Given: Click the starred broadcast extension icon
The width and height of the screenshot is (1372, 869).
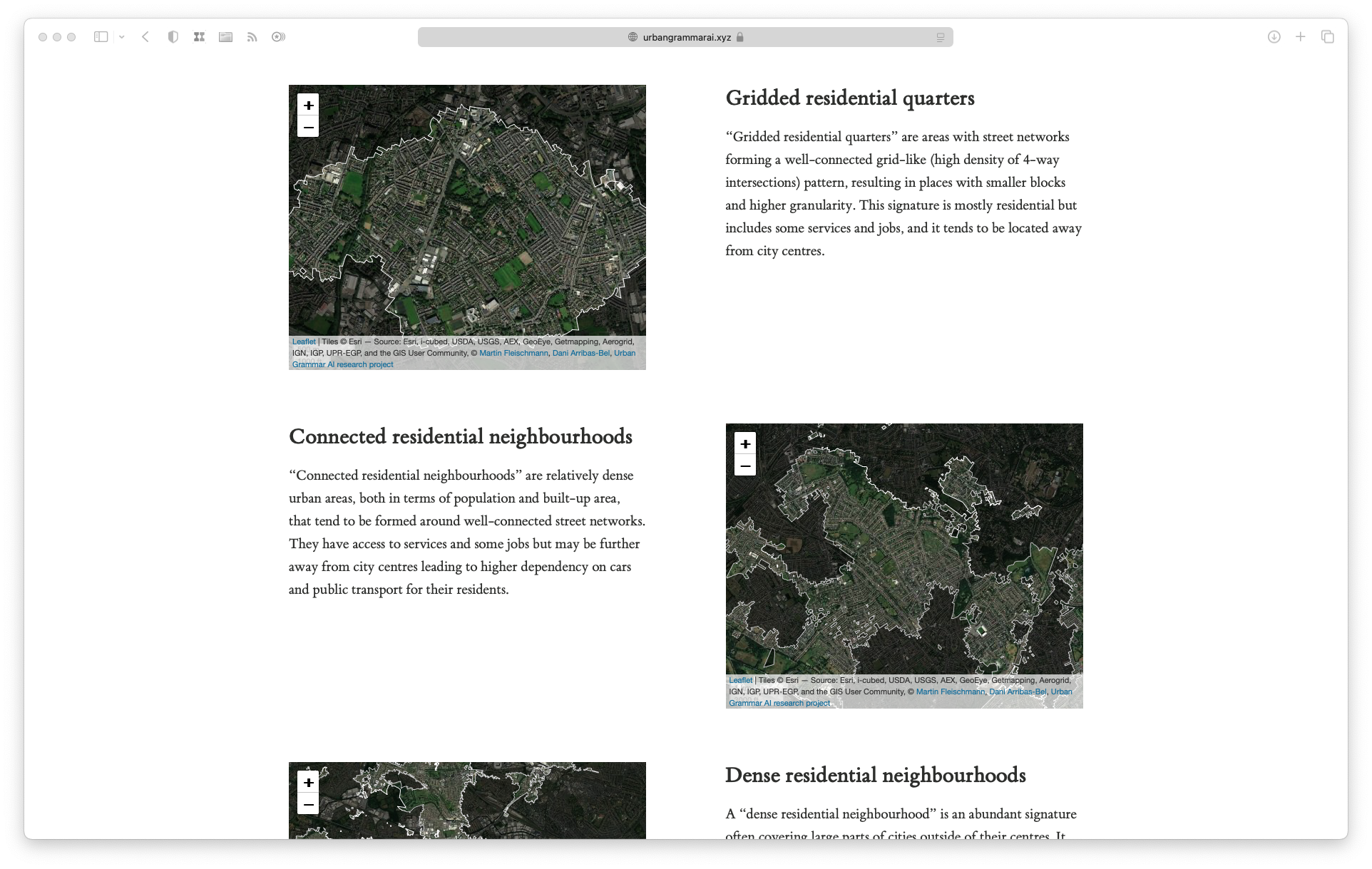Looking at the screenshot, I should (278, 37).
